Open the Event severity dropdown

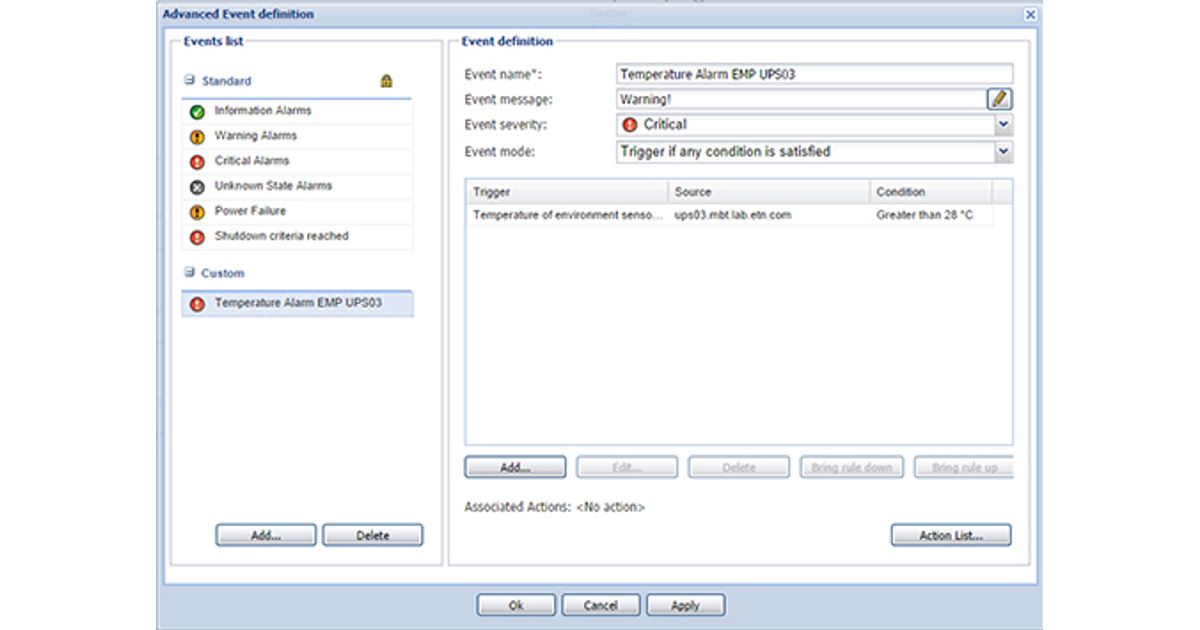(1003, 125)
